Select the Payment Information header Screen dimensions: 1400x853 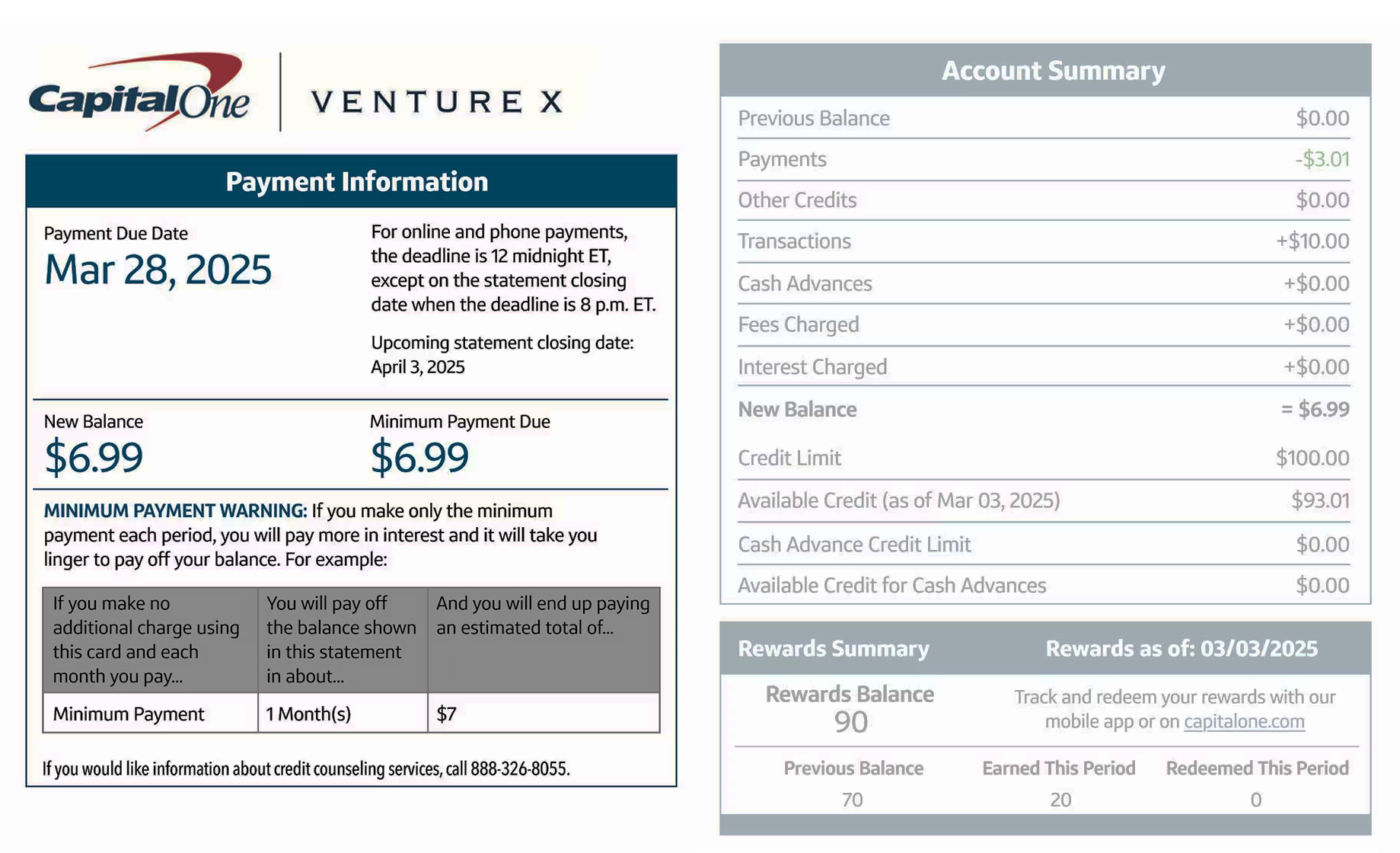click(356, 182)
